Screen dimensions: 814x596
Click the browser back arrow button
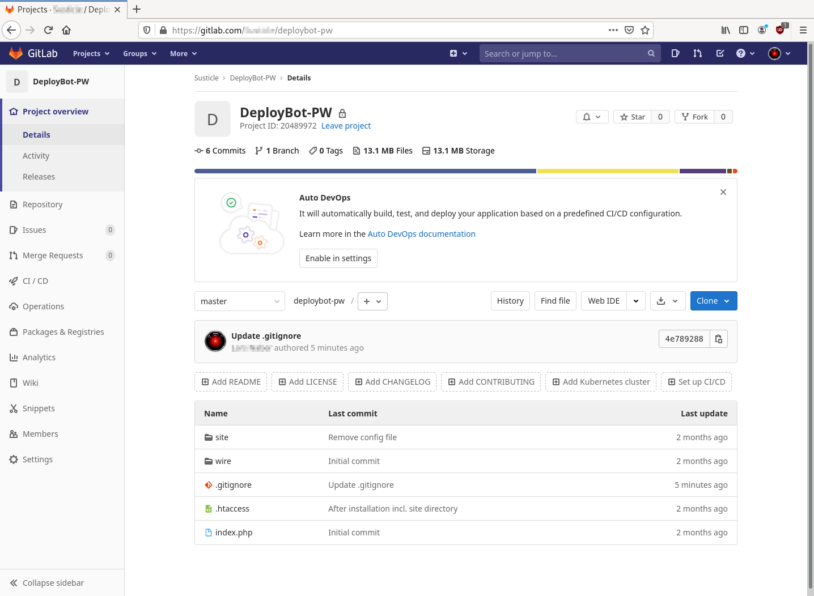pos(11,30)
